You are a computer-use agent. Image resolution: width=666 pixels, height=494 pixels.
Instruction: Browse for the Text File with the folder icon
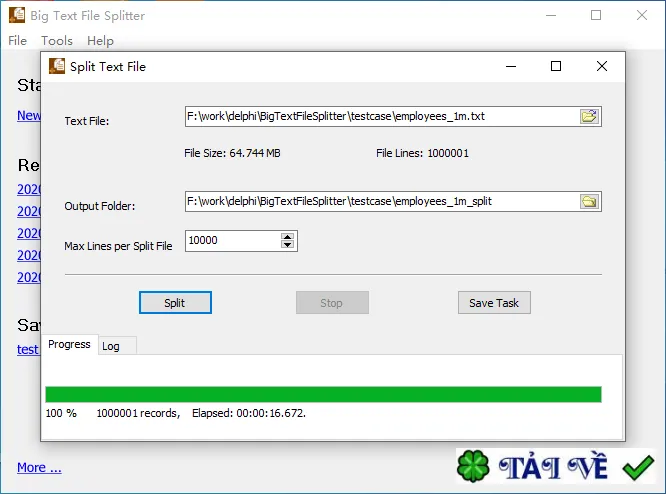[x=589, y=116]
